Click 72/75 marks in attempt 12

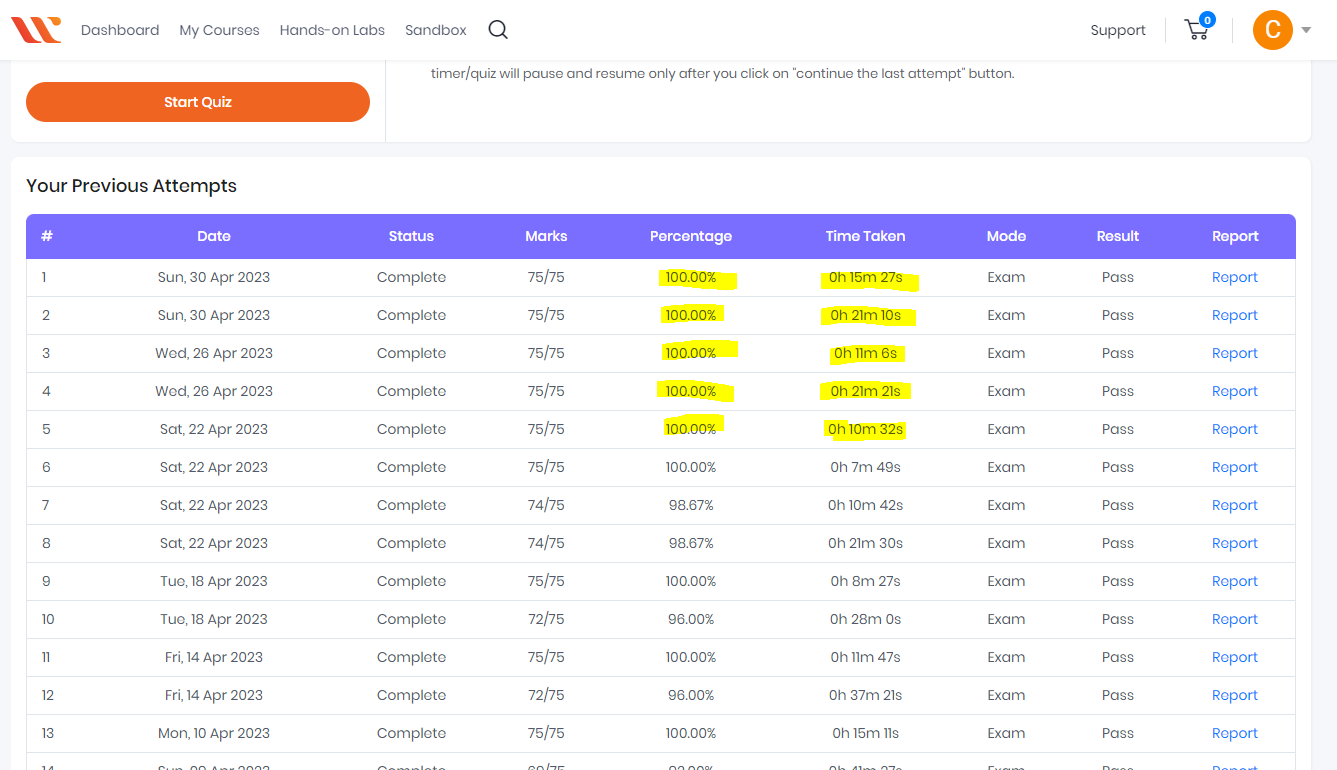(546, 695)
